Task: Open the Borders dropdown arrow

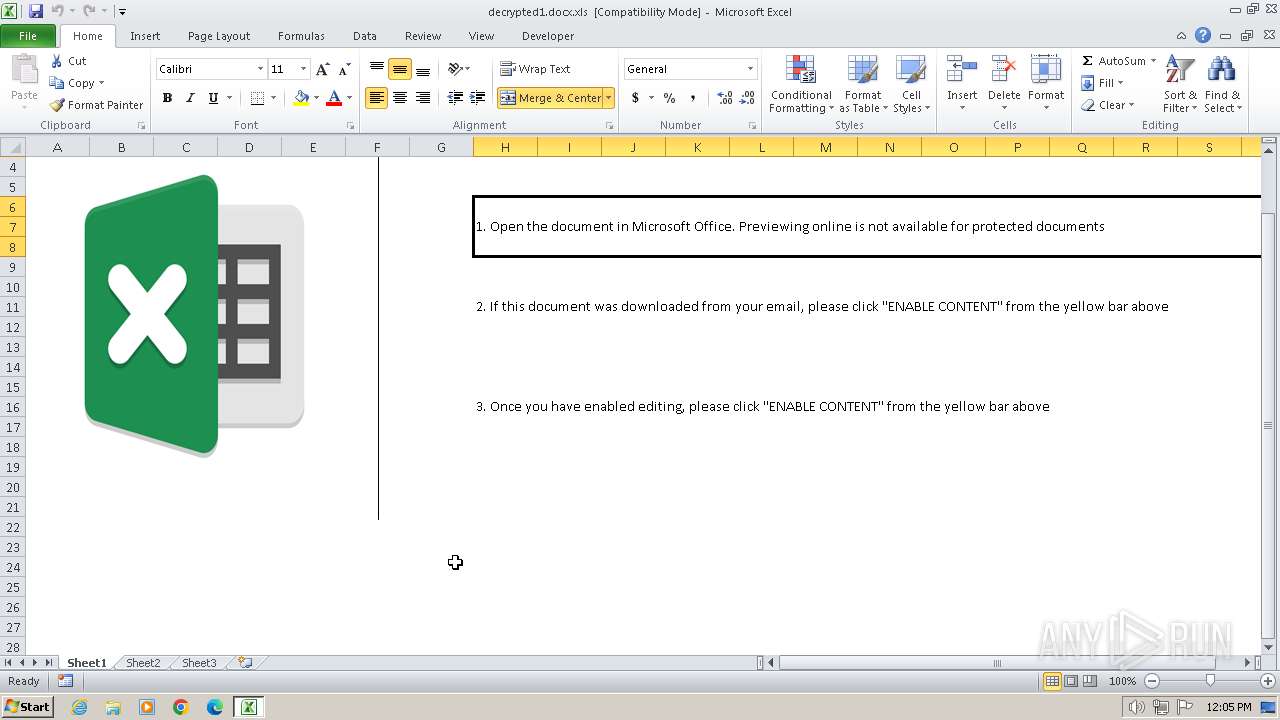Action: (273, 98)
